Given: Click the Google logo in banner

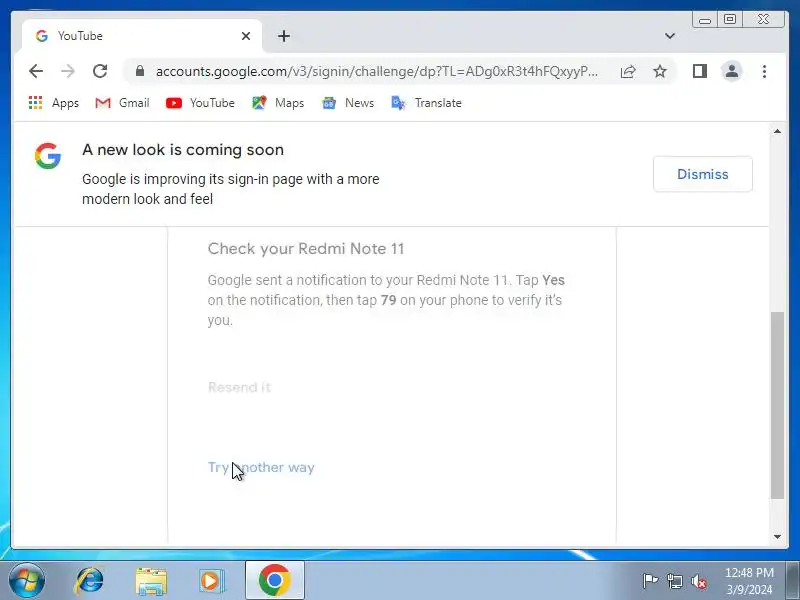Looking at the screenshot, I should point(48,156).
